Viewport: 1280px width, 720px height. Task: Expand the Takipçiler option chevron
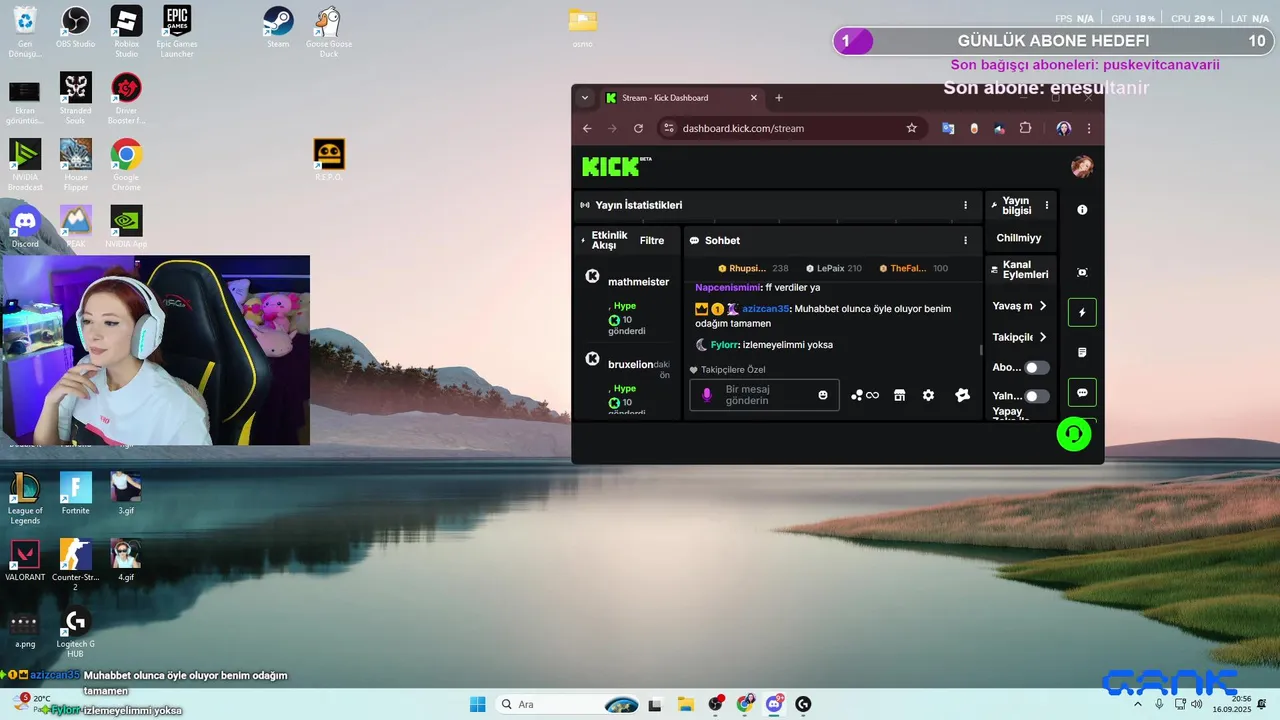click(x=1043, y=337)
